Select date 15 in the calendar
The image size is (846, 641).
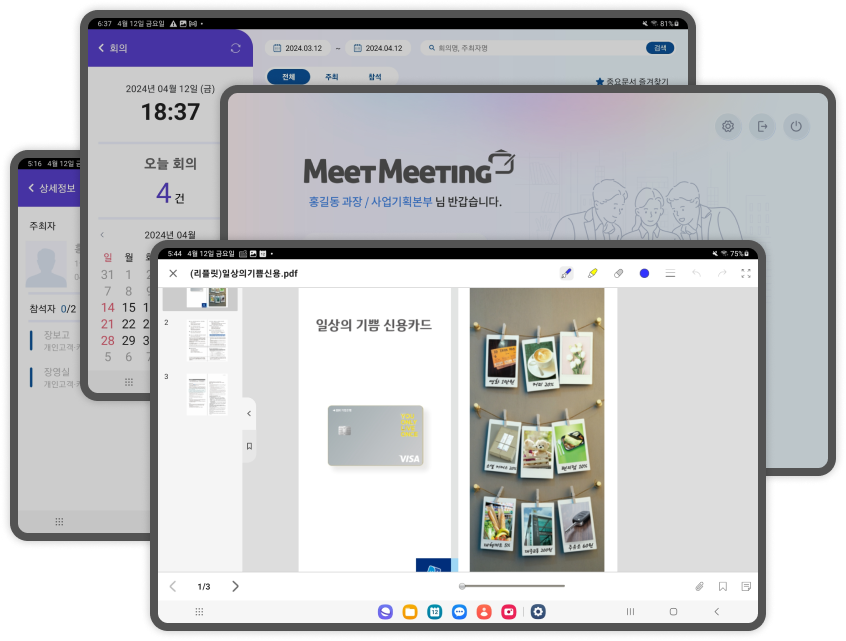click(x=128, y=308)
